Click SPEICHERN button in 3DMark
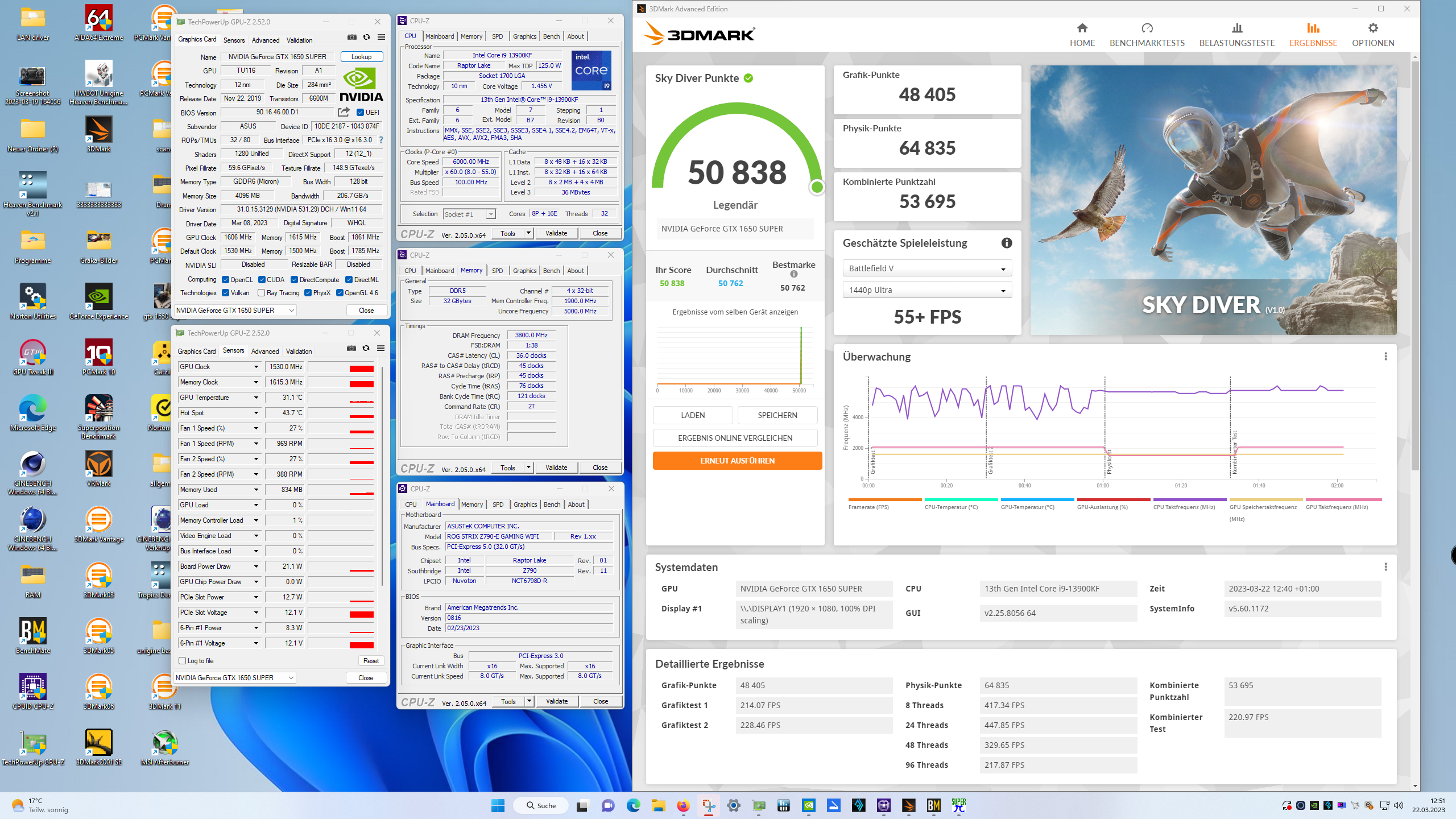The width and height of the screenshot is (1456, 819). pyautogui.click(x=777, y=415)
